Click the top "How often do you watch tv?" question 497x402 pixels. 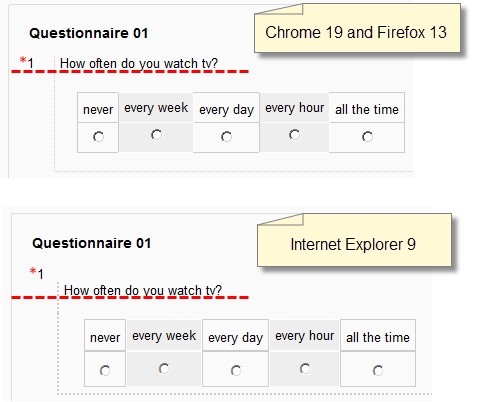coord(139,63)
